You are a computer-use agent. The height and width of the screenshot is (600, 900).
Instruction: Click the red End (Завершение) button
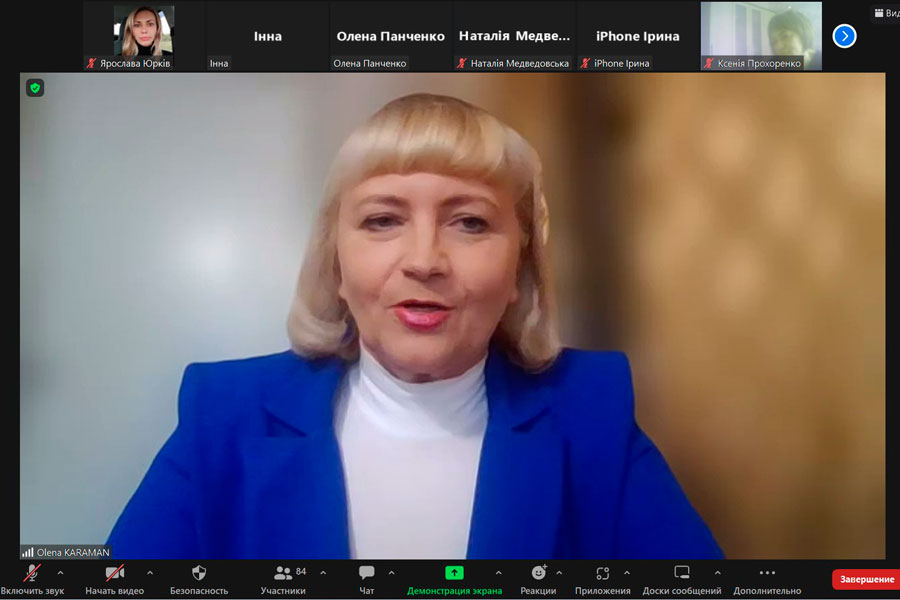pyautogui.click(x=866, y=580)
